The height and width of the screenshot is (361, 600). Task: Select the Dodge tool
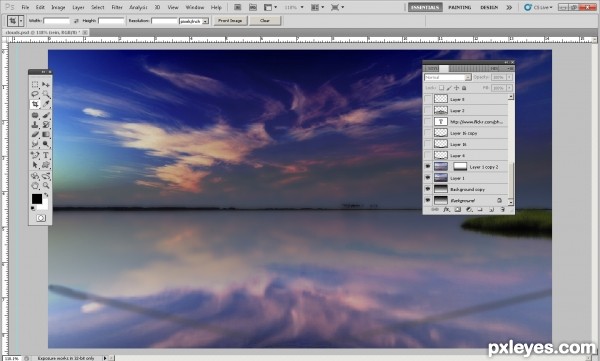[x=46, y=144]
